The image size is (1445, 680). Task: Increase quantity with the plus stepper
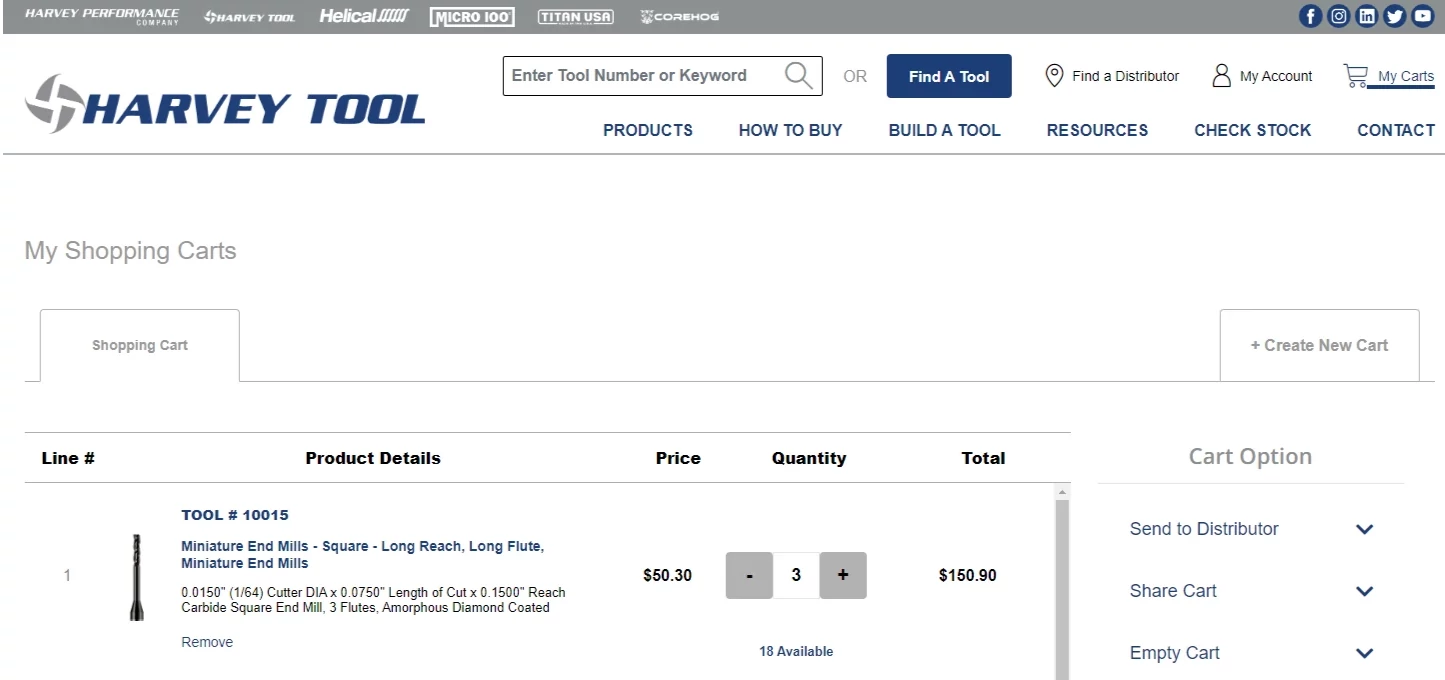pos(843,575)
